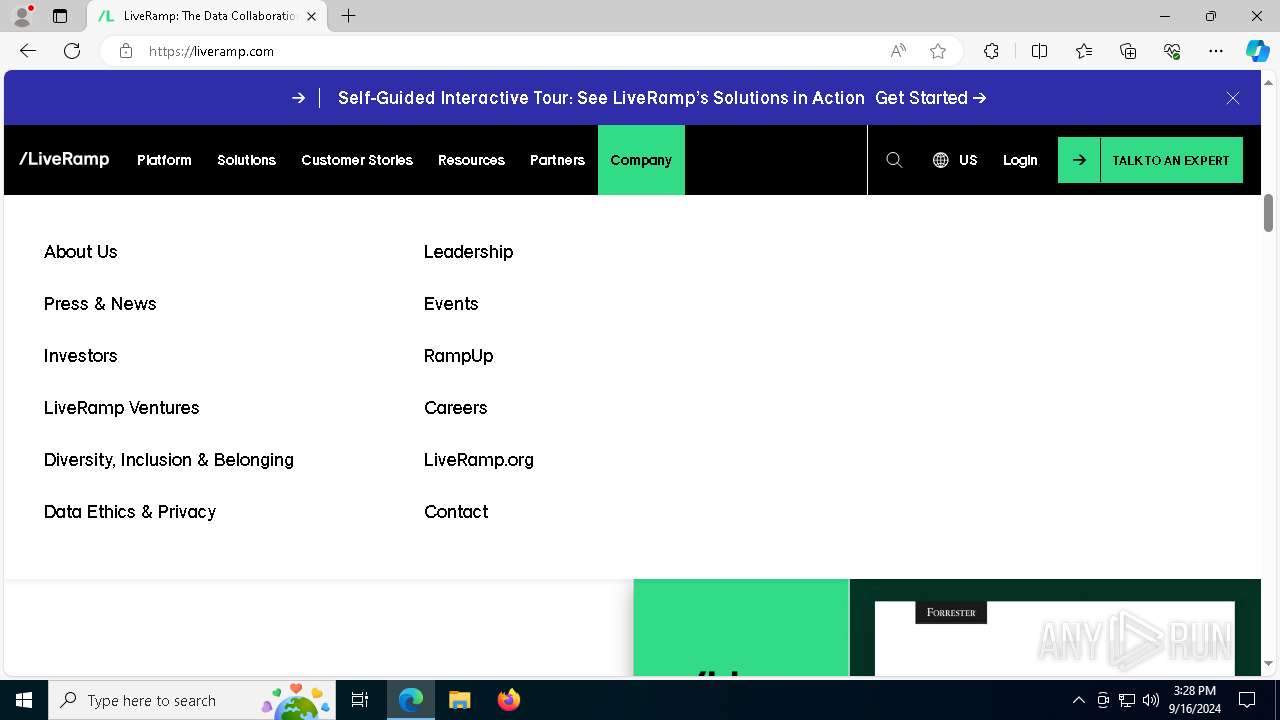This screenshot has height=720, width=1280.
Task: Open the LiveRamp.org link
Action: tap(478, 460)
